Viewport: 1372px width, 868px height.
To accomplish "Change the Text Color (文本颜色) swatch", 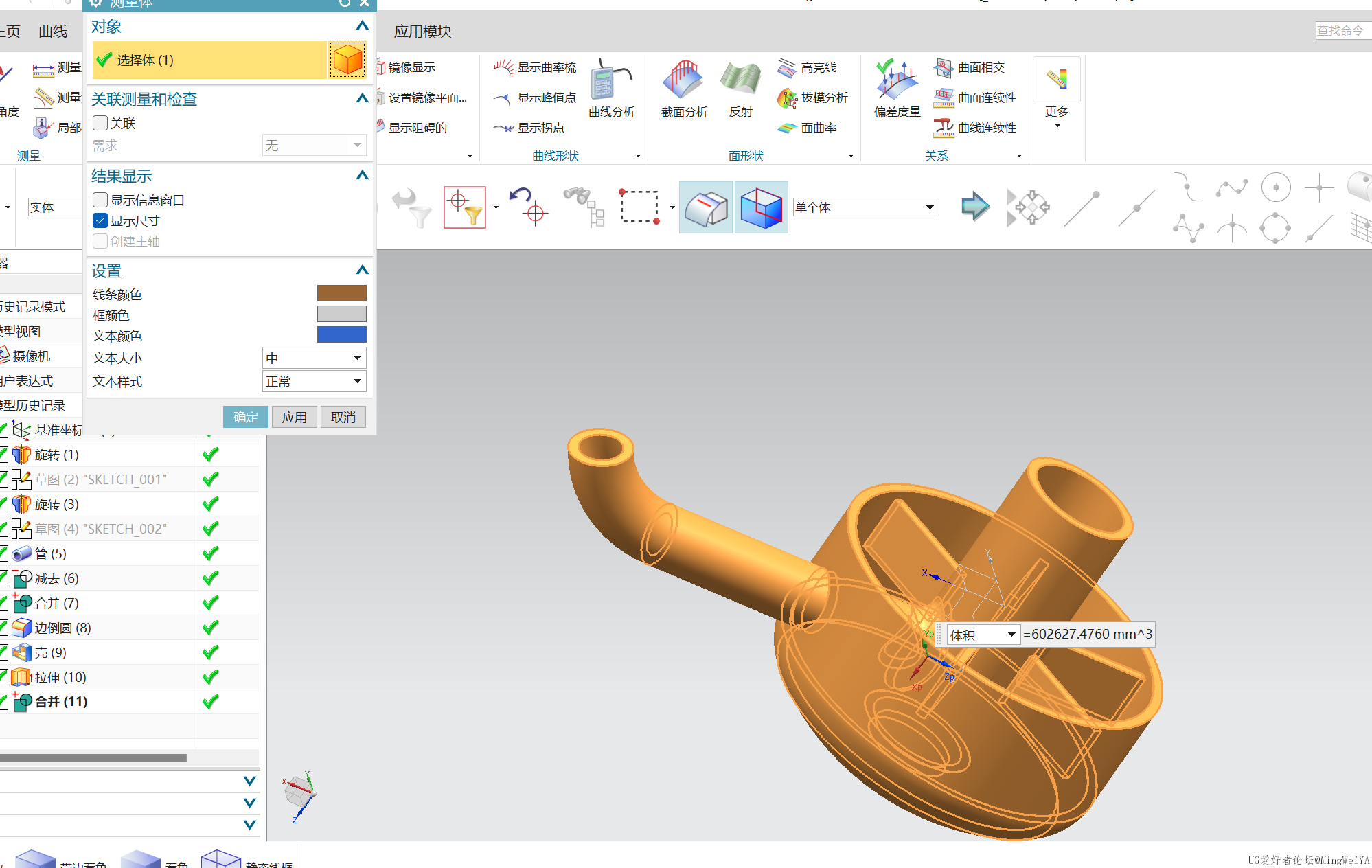I will [x=341, y=334].
